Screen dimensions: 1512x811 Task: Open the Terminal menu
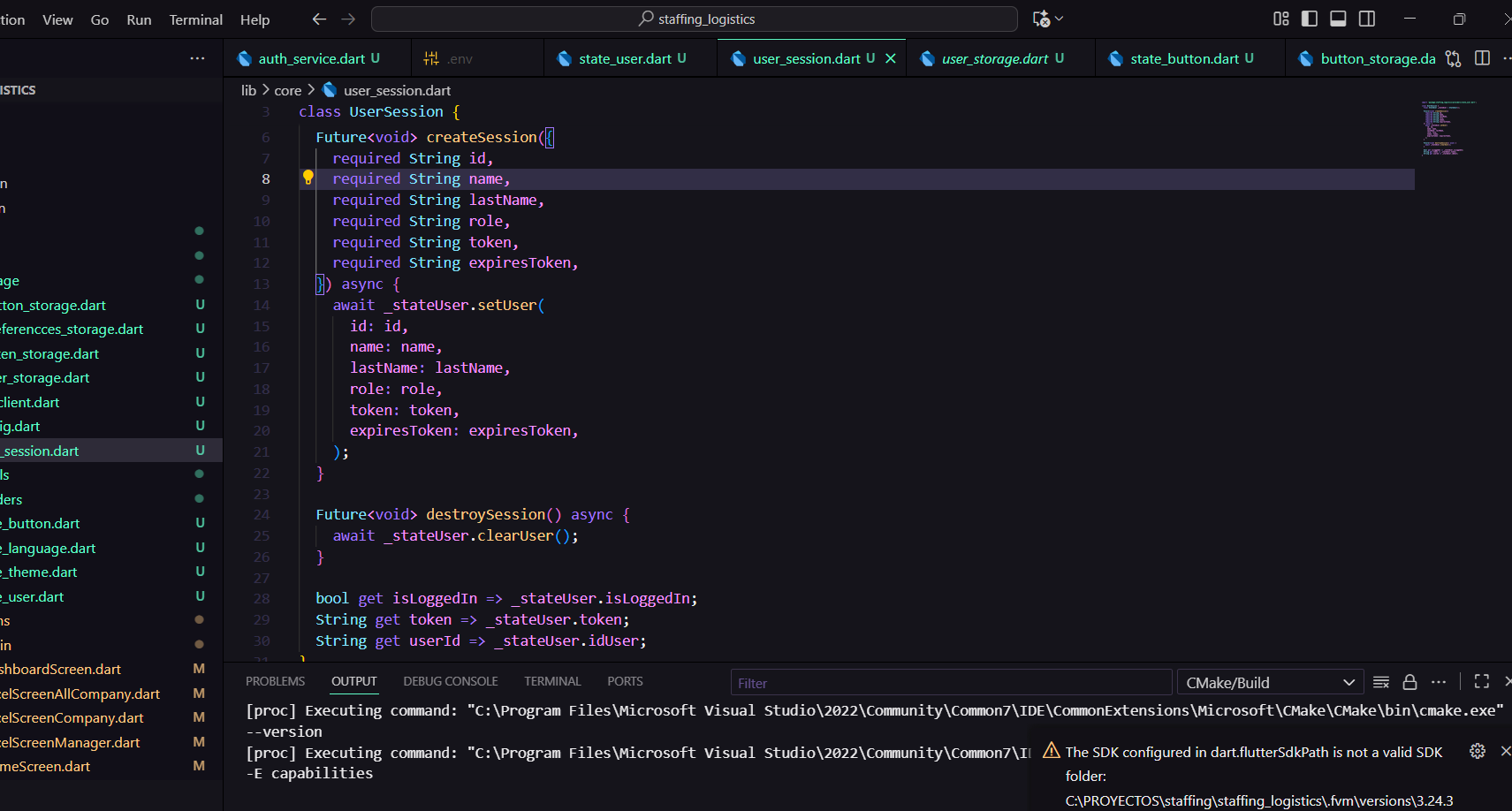195,19
